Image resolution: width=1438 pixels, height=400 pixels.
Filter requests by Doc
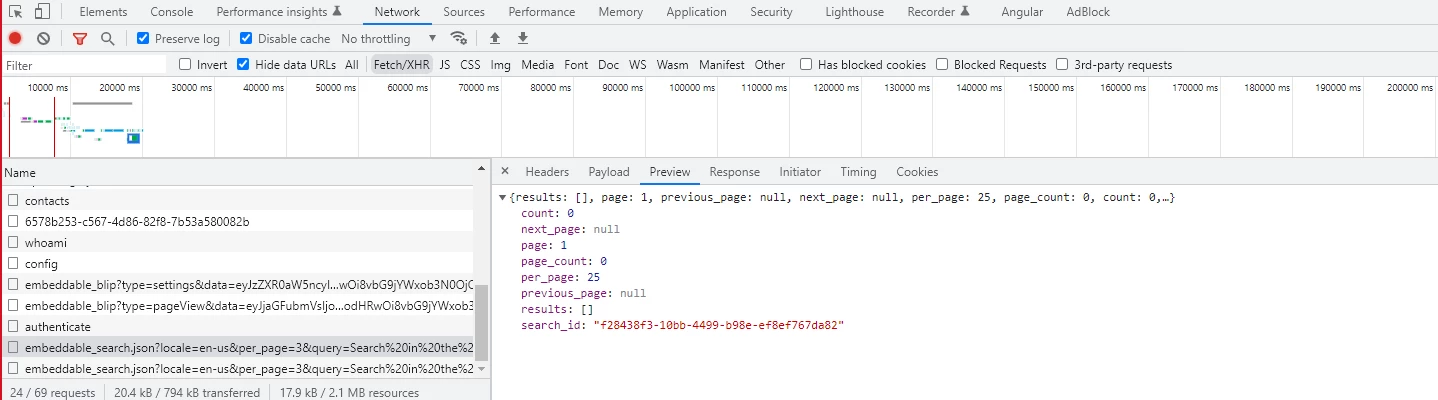609,64
